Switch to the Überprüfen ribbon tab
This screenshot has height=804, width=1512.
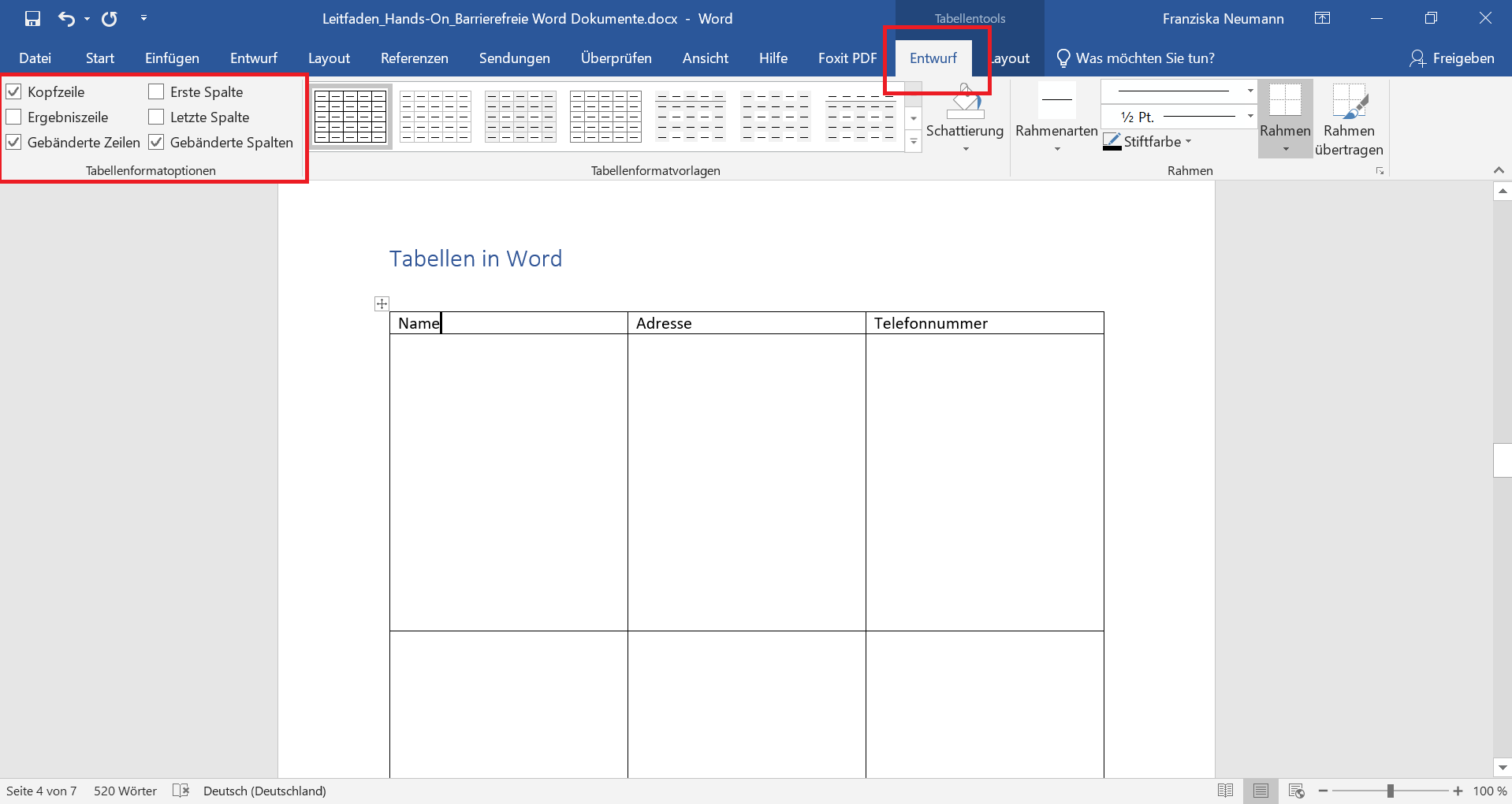(616, 58)
